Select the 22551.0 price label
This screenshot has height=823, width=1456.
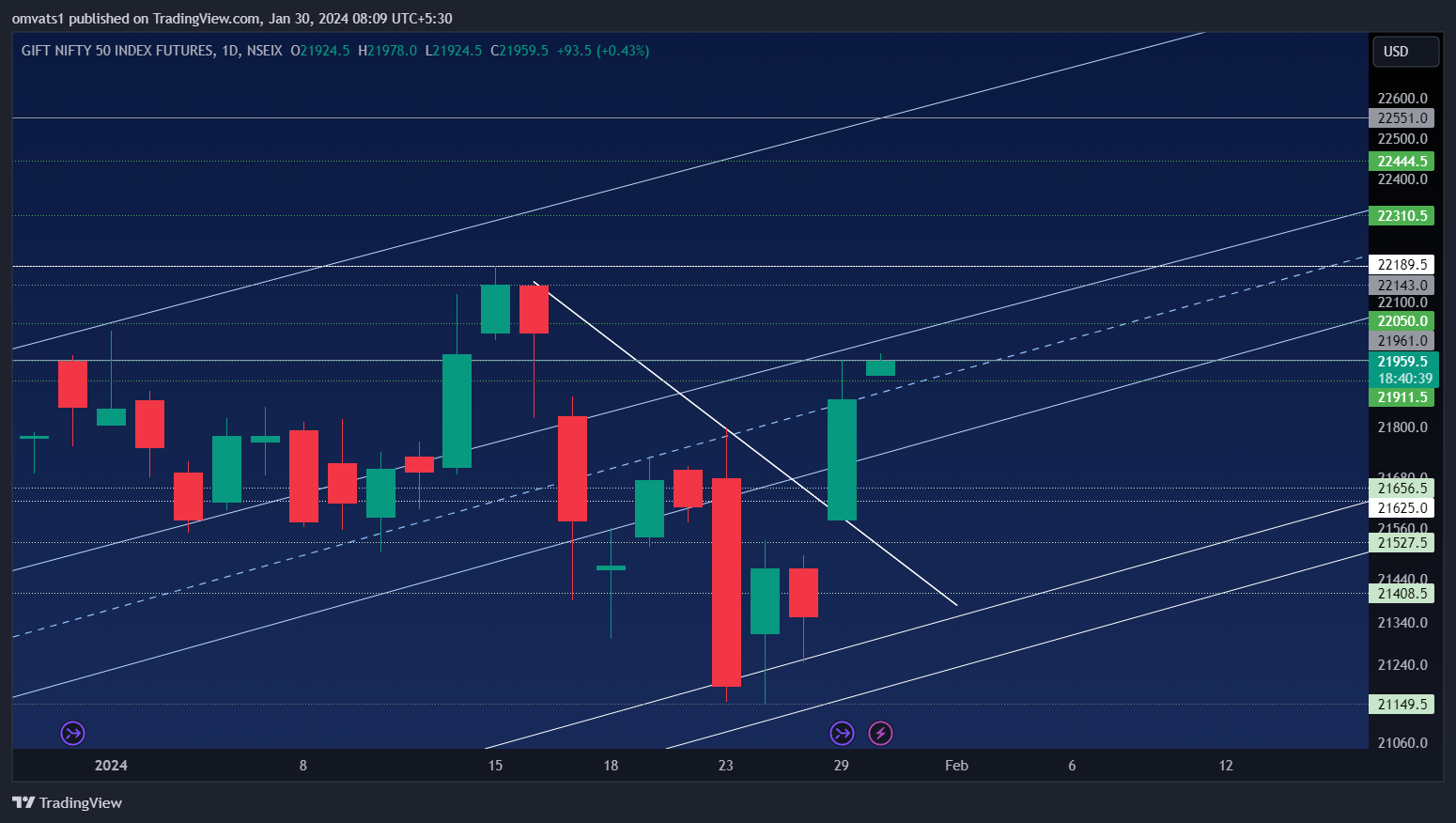click(x=1402, y=118)
